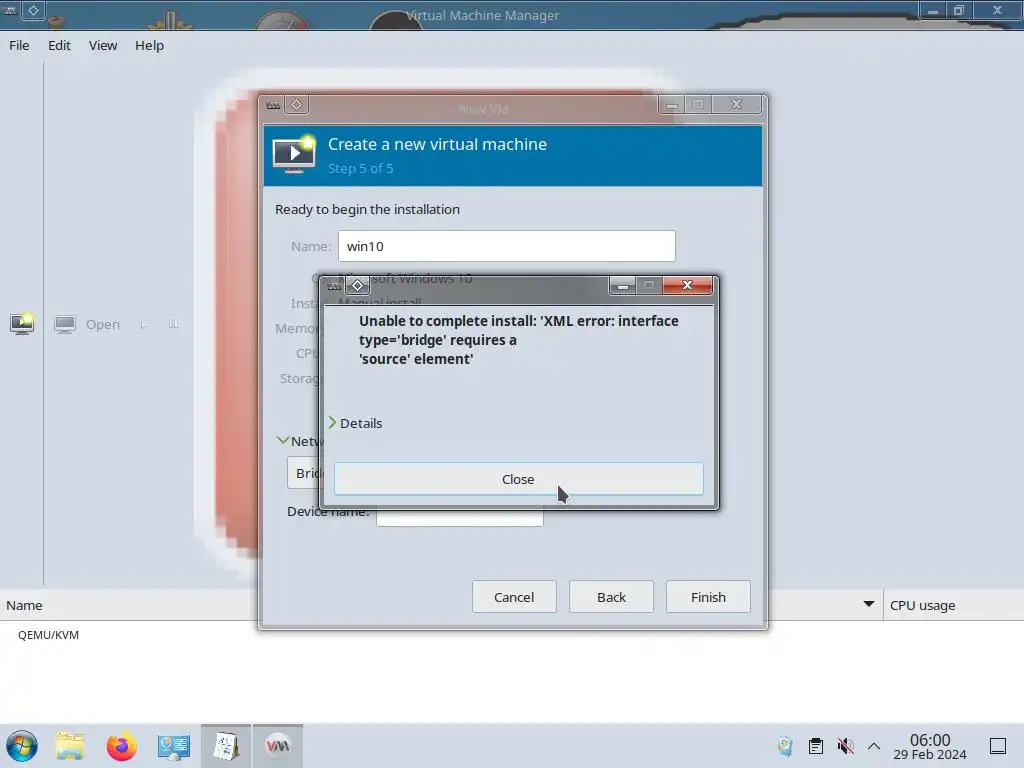
Task: Click the pause VM icon in toolbar
Action: coord(173,324)
